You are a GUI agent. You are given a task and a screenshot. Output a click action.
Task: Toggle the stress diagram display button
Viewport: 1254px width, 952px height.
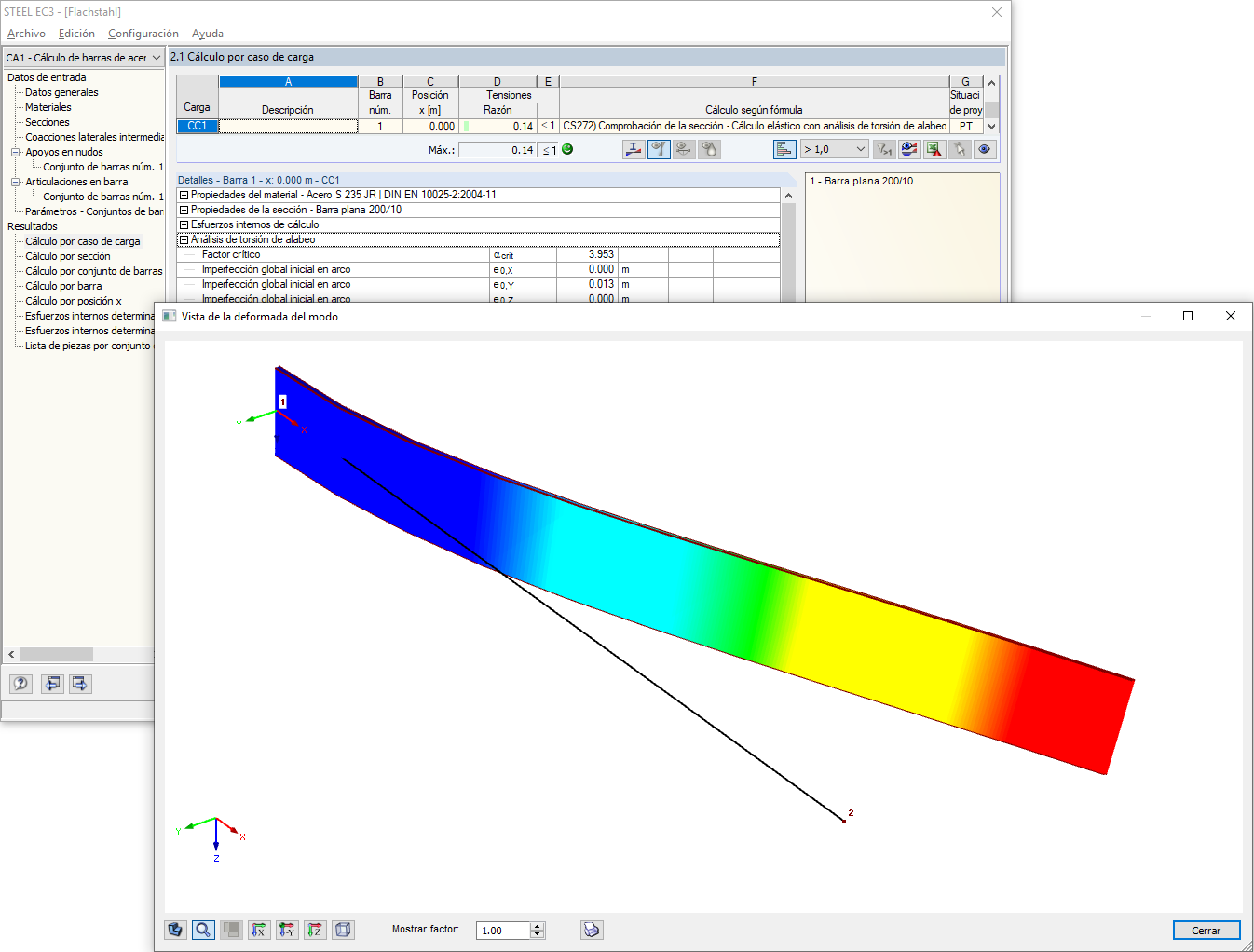634,148
